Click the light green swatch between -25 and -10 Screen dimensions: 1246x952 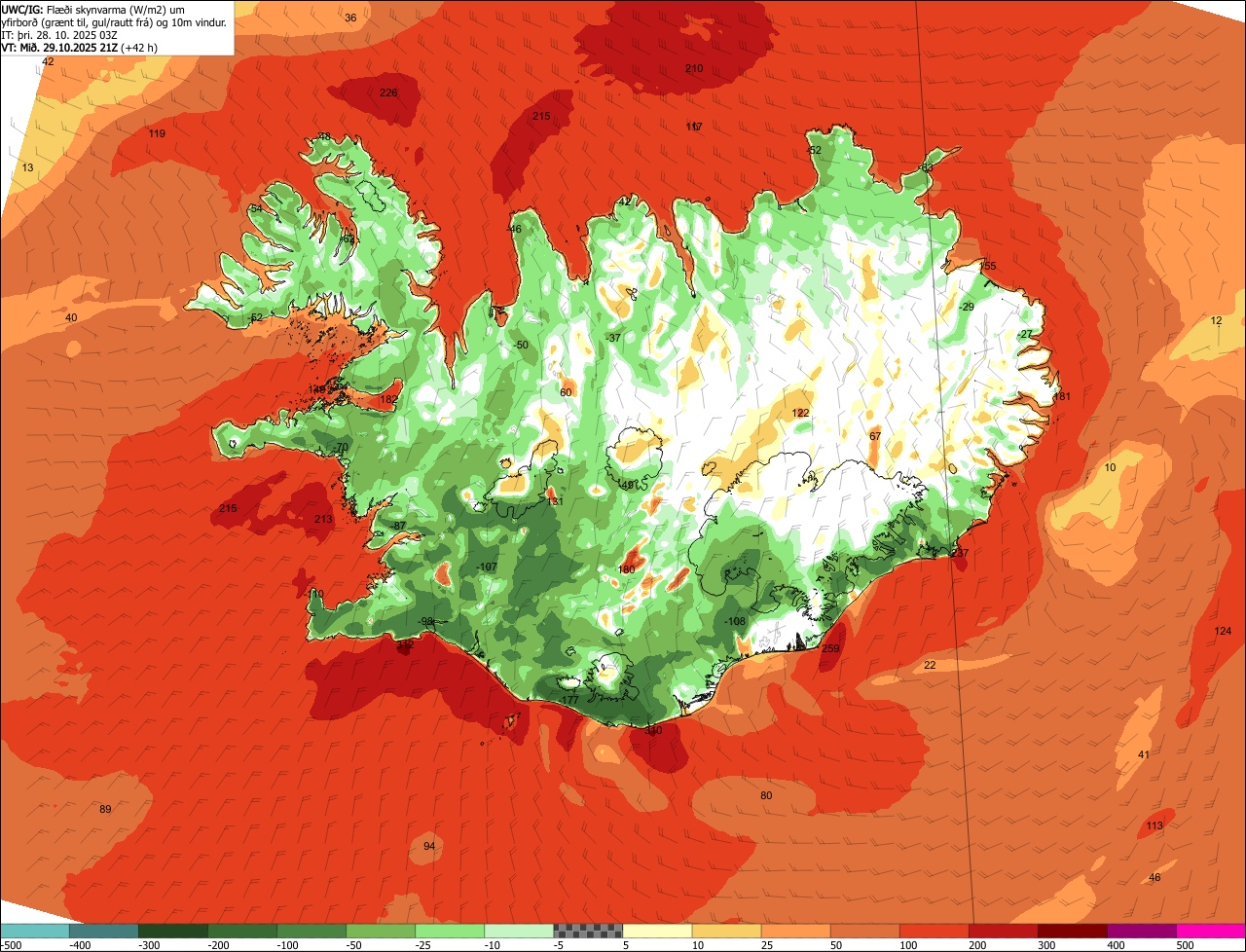click(450, 931)
